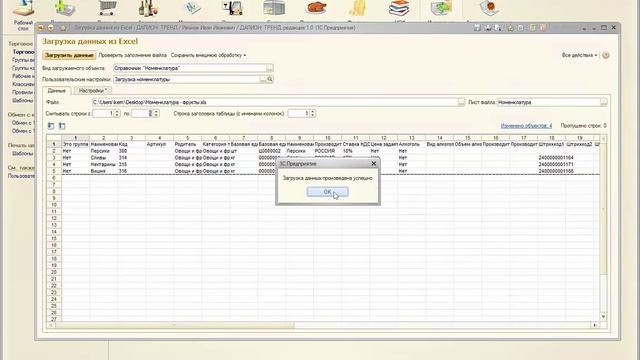This screenshot has width=640, height=360.
Task: Open the Все действия menu
Action: point(579,55)
